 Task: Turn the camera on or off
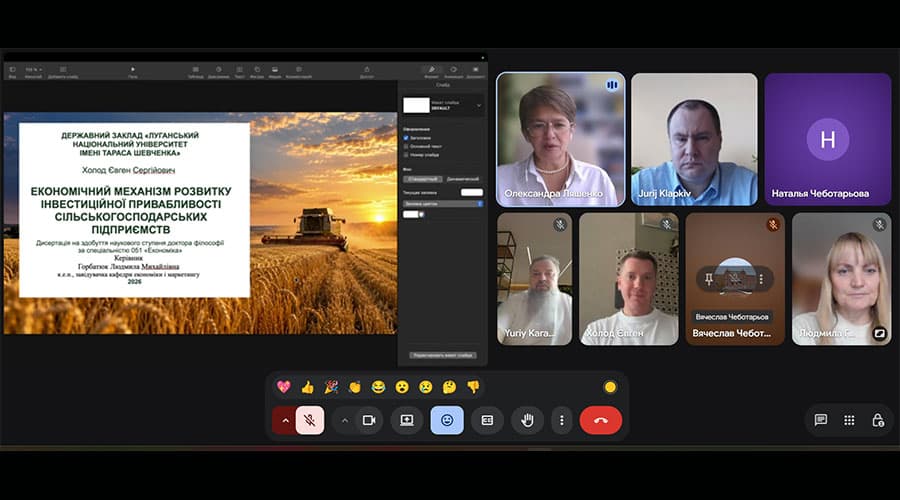pos(369,420)
